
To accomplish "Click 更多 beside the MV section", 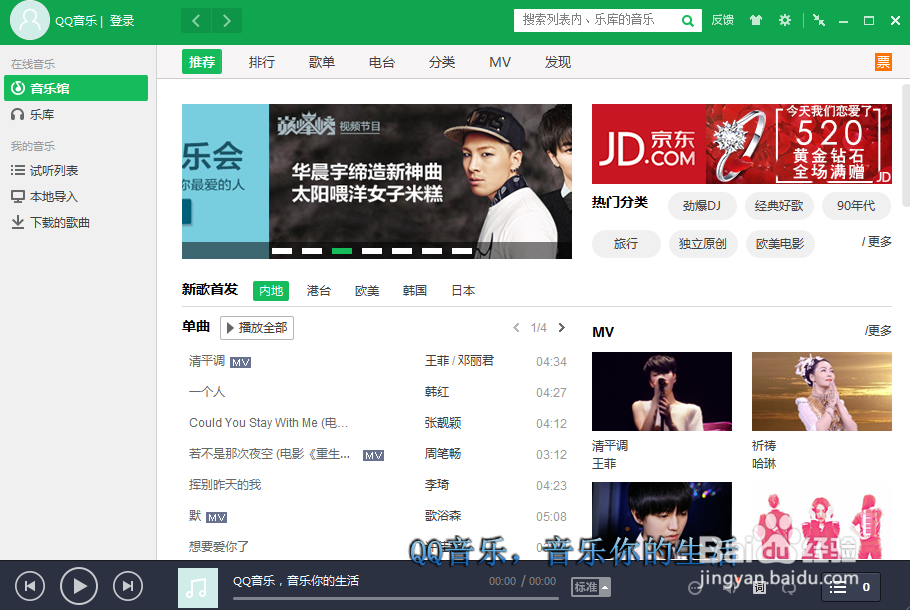I will click(x=878, y=330).
